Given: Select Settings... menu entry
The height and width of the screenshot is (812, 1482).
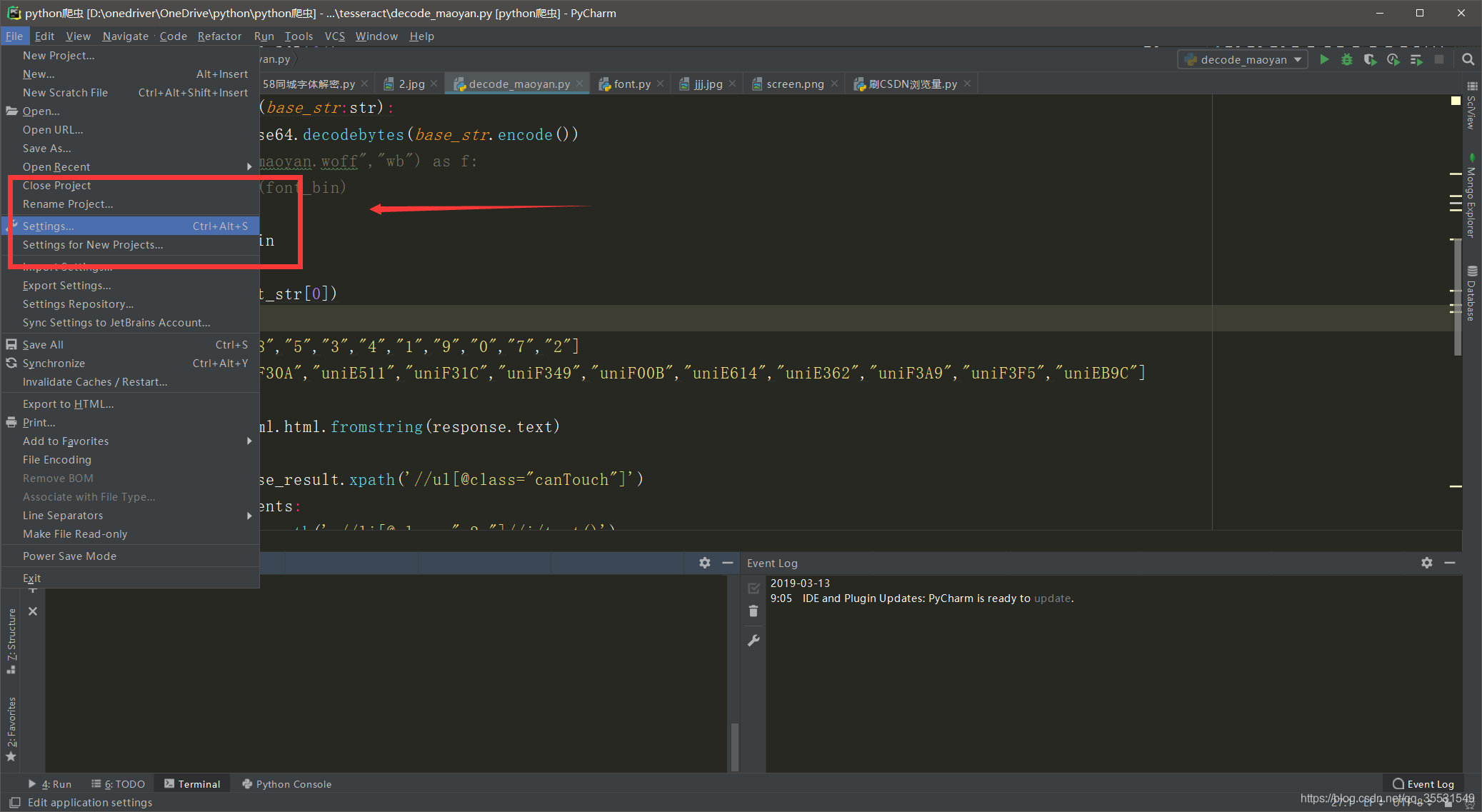Looking at the screenshot, I should 48,226.
